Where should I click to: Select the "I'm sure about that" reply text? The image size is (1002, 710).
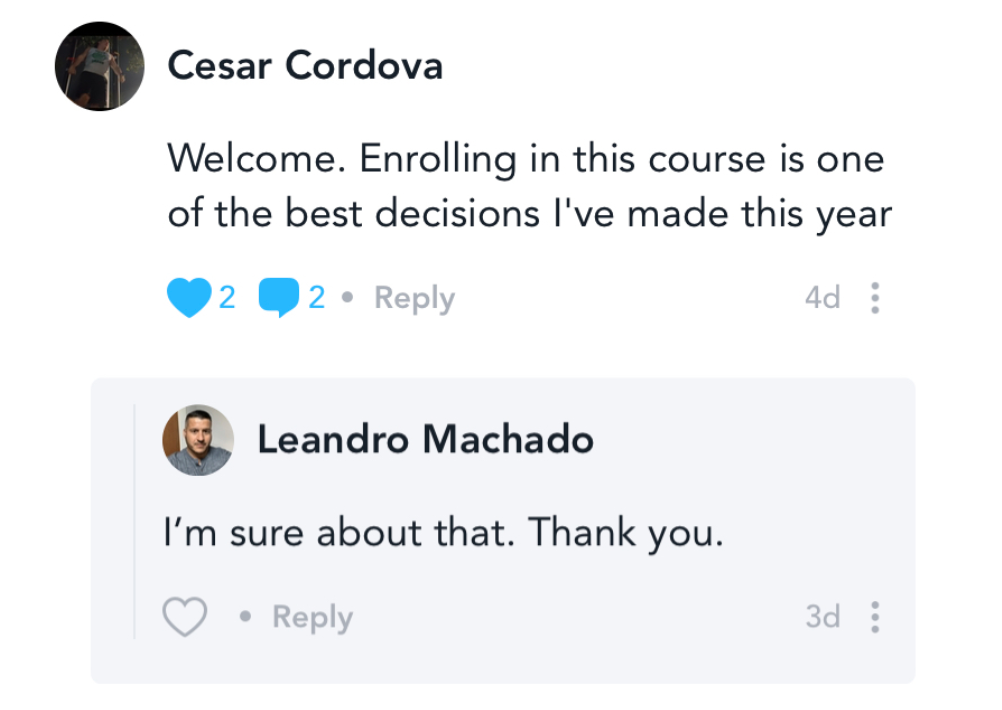(442, 534)
